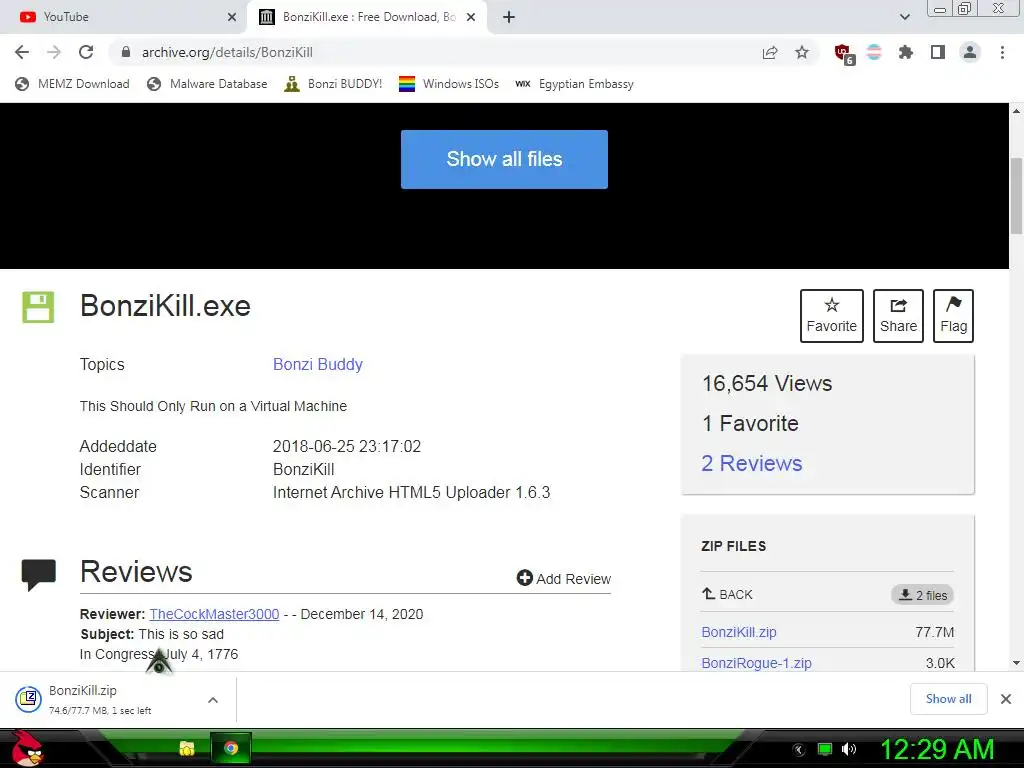Click the 2018-06-25 23:17:02 added date value
Viewport: 1024px width, 768px height.
tap(347, 447)
